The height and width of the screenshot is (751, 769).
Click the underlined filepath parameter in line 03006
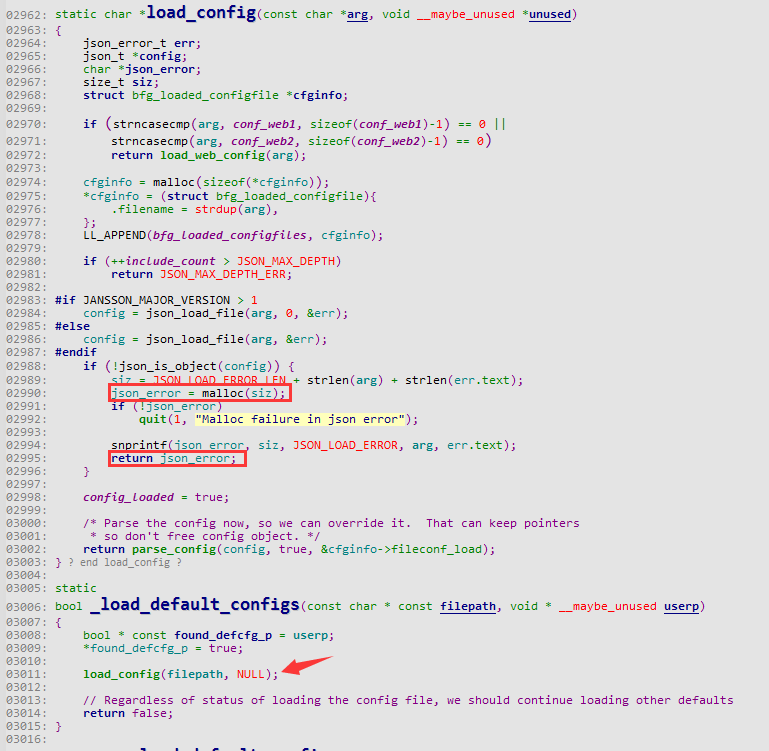pyautogui.click(x=468, y=606)
